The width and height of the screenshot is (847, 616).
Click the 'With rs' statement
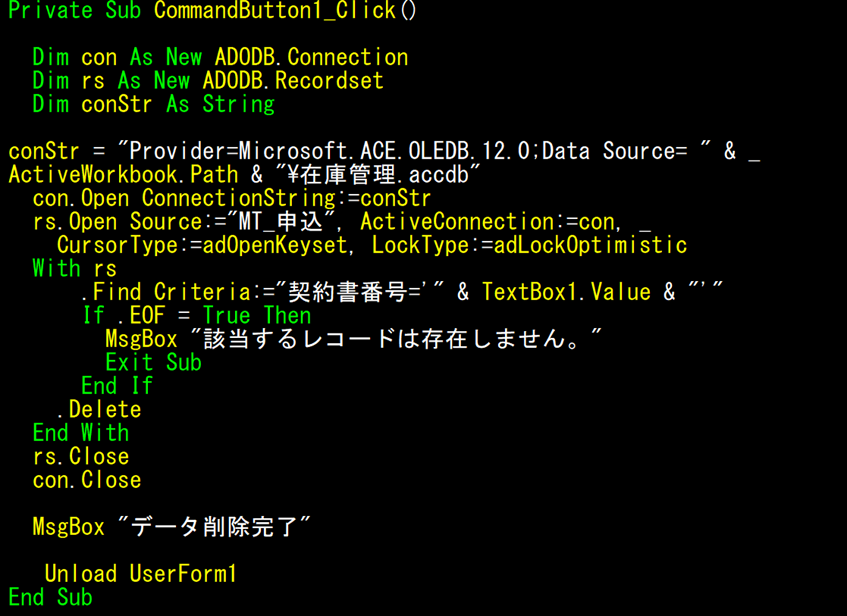coord(75,269)
